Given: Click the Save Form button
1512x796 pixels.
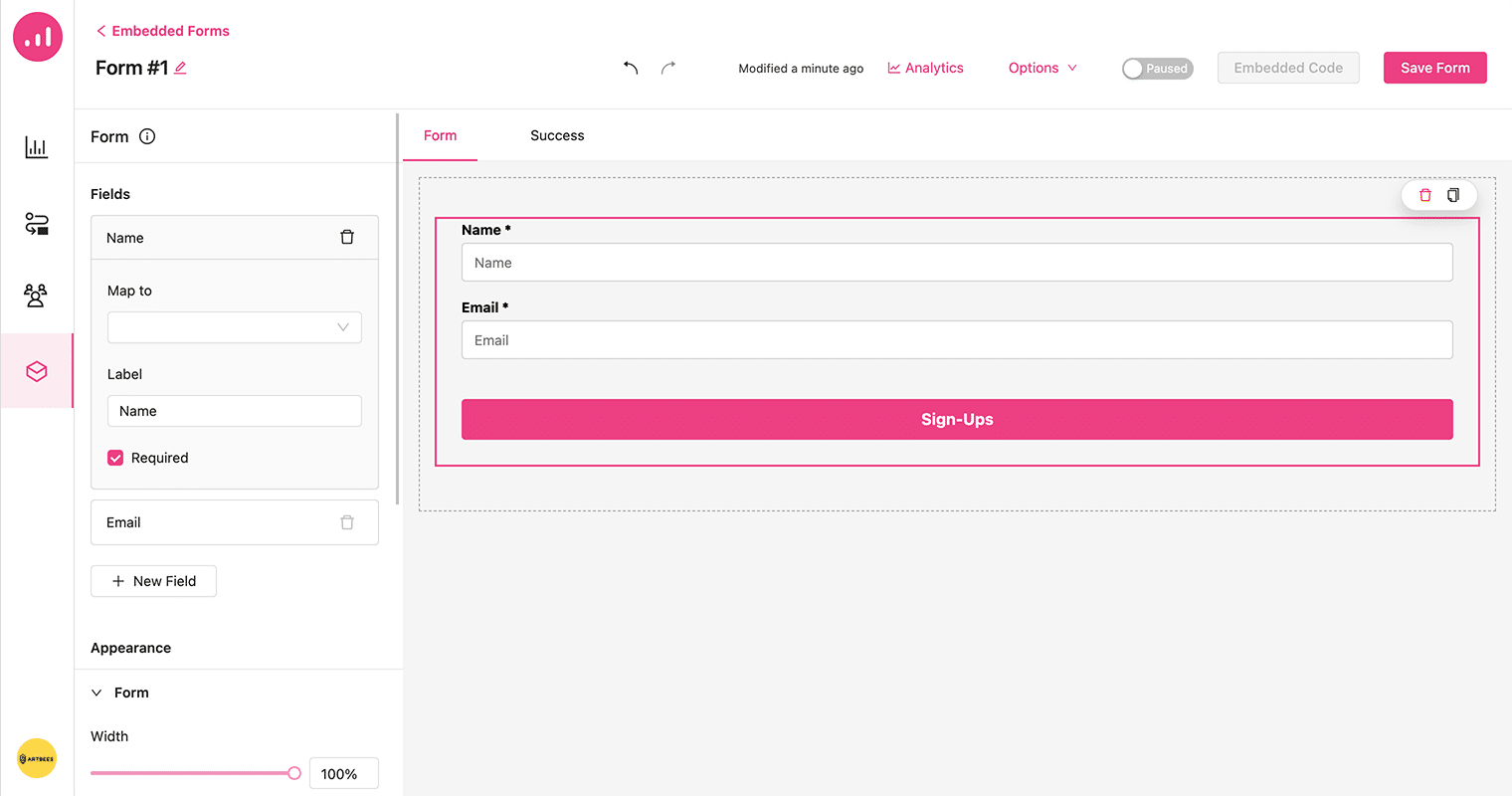Looking at the screenshot, I should 1434,68.
